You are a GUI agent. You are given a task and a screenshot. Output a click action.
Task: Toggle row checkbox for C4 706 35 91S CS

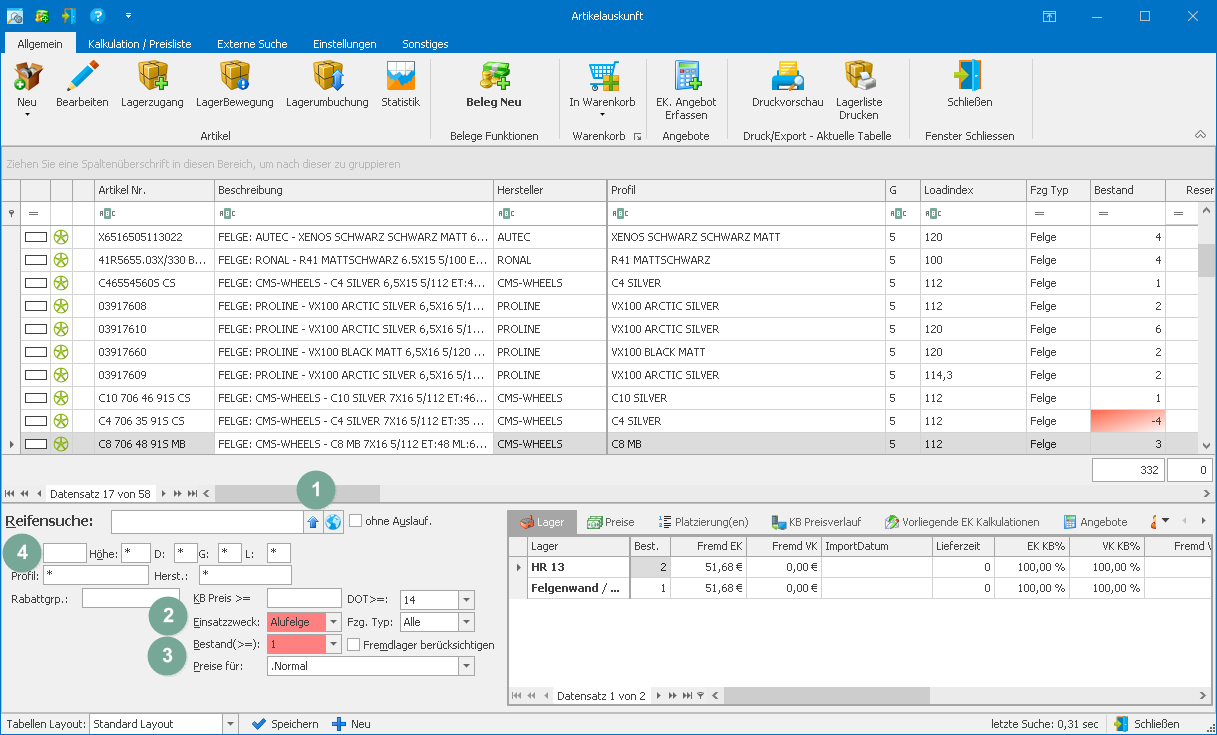(x=36, y=421)
